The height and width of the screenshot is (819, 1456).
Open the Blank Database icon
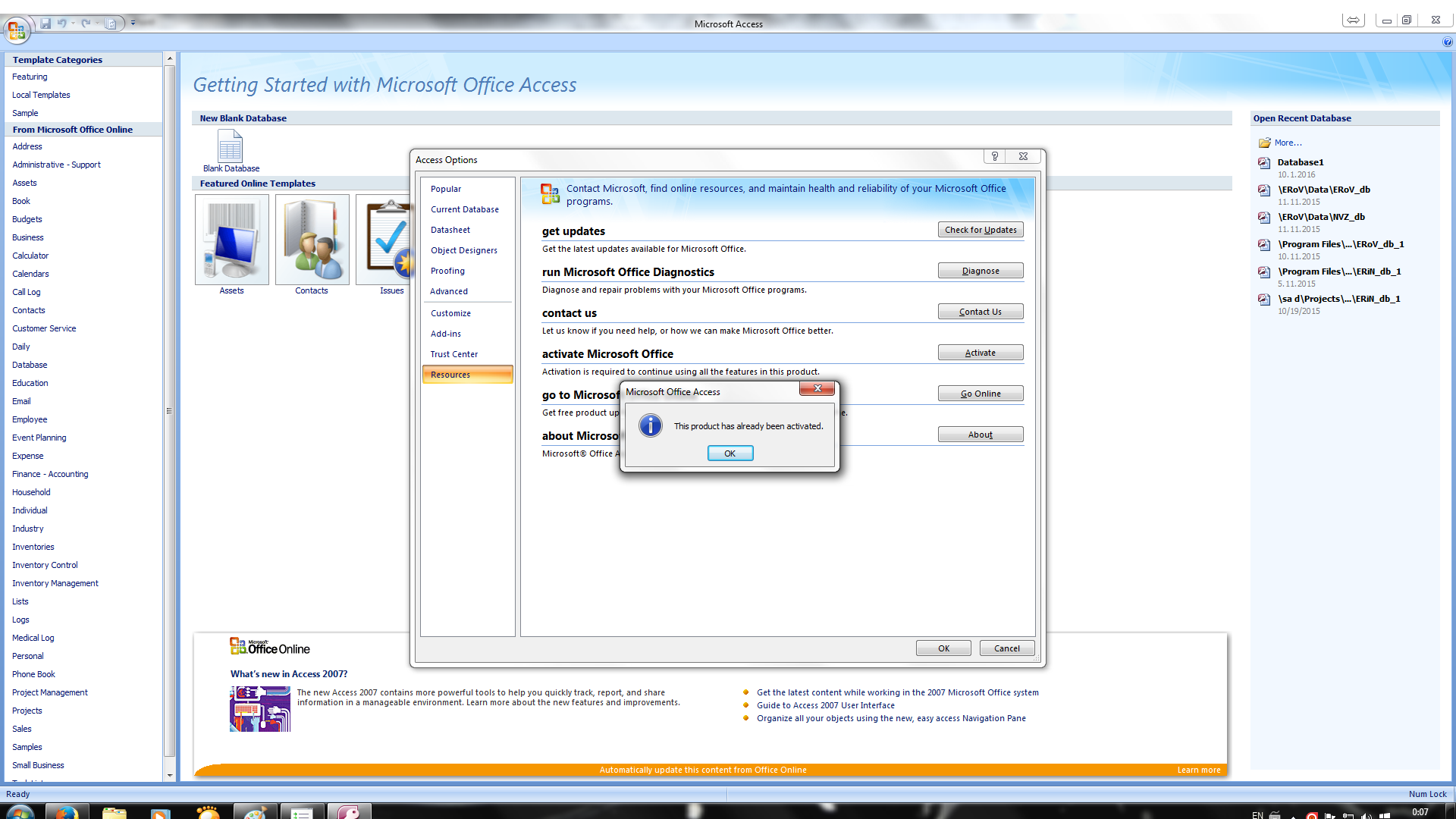click(231, 146)
